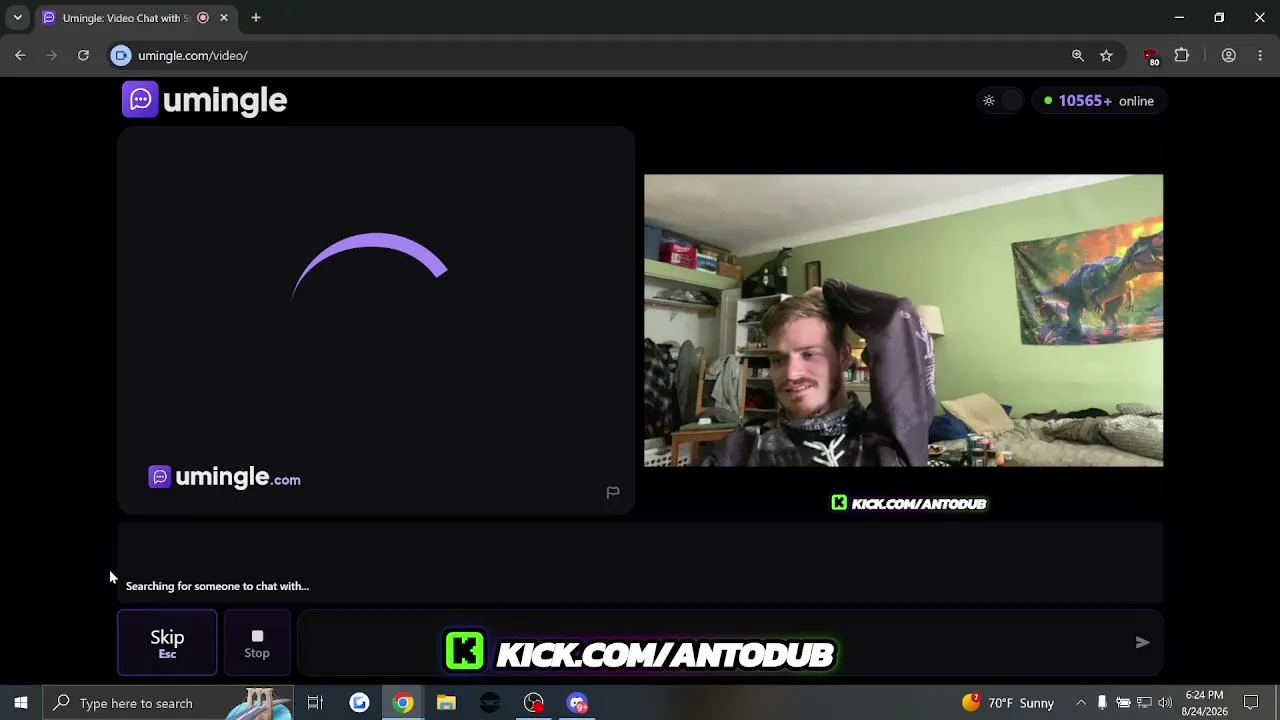Skip to the next stranger
This screenshot has width=1280, height=720.
tap(167, 643)
